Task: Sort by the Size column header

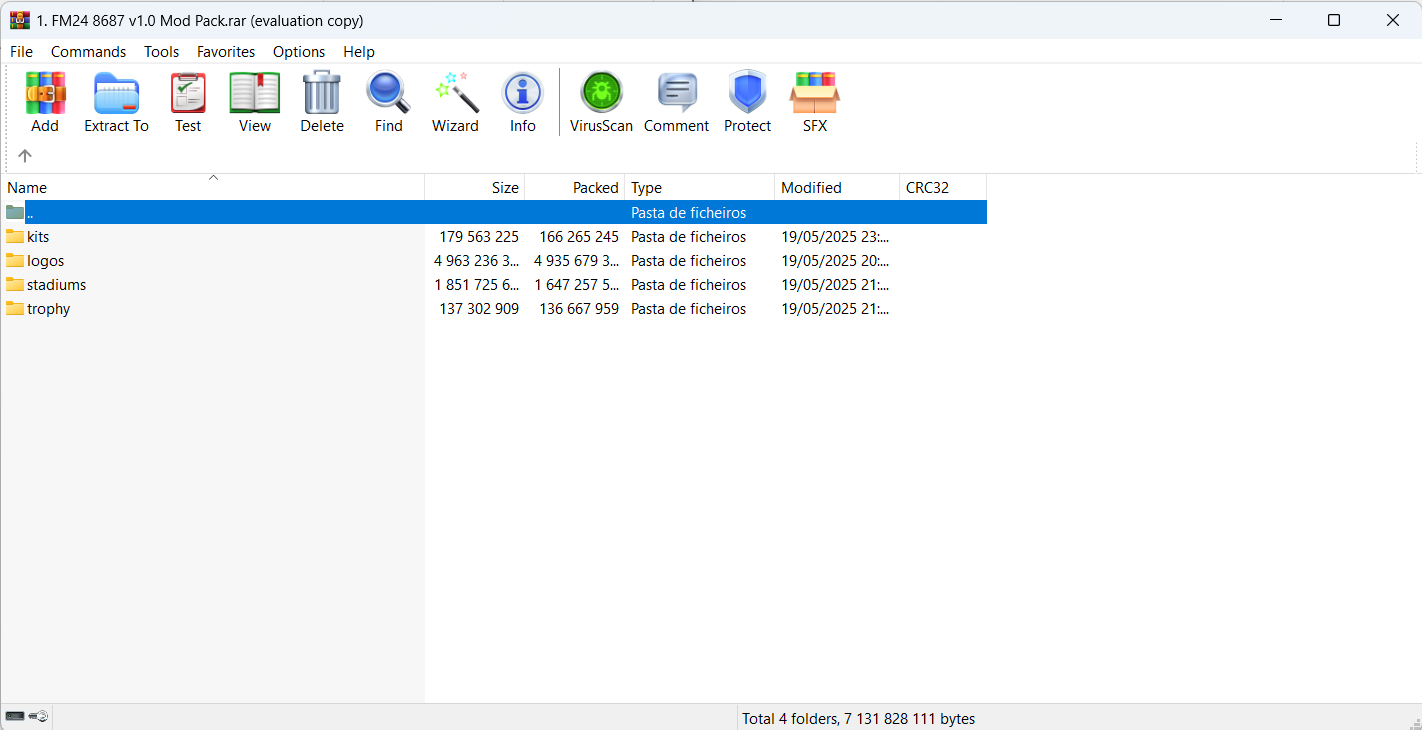Action: (475, 188)
